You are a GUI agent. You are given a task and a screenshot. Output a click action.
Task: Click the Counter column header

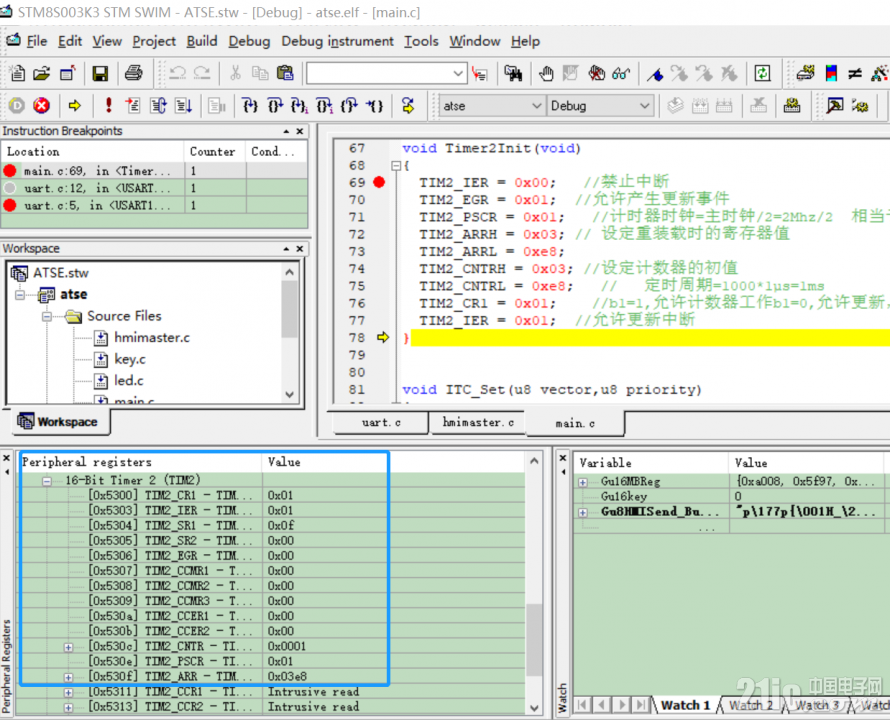(215, 152)
